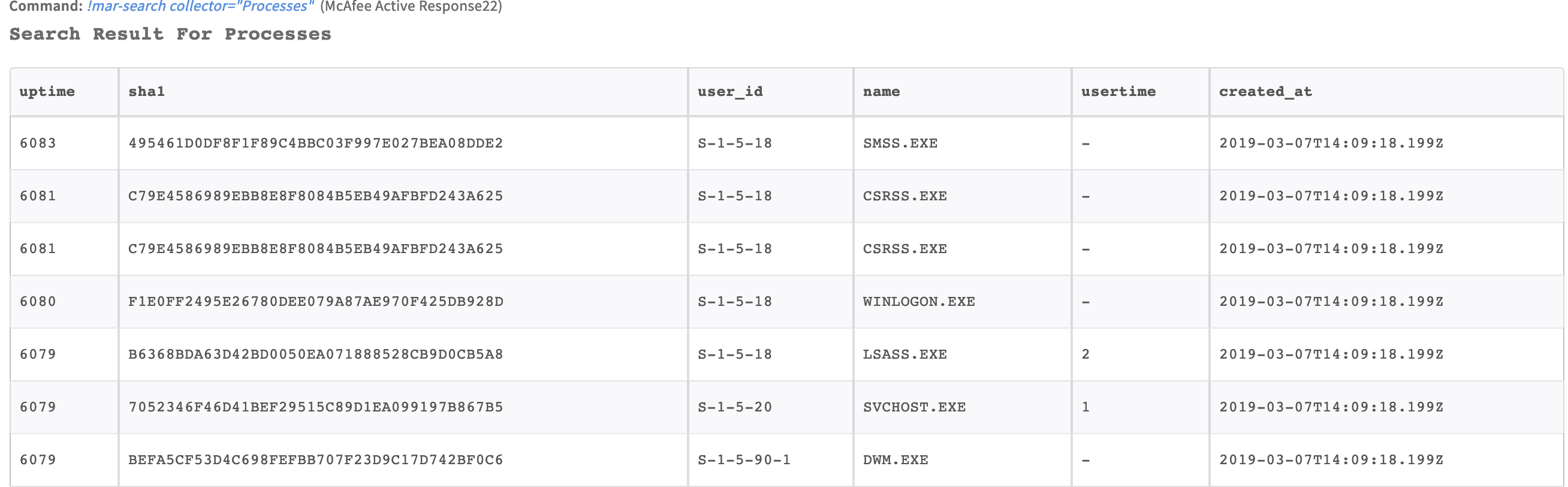1568x487 pixels.
Task: Click the DWM.EXE process name
Action: (895, 460)
